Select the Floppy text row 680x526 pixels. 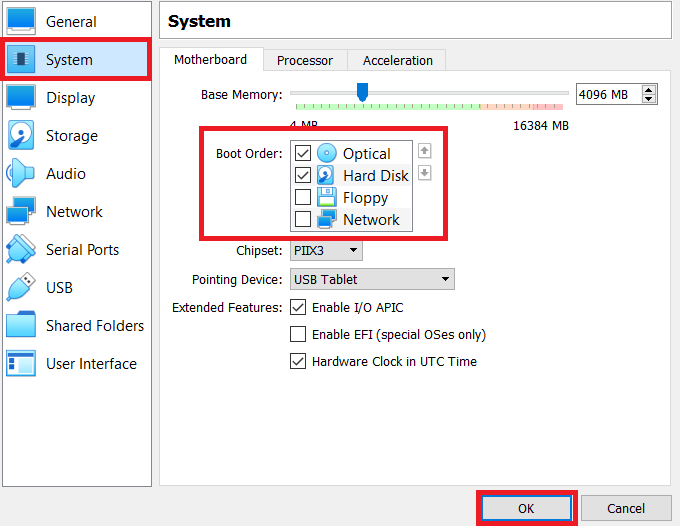coord(365,198)
